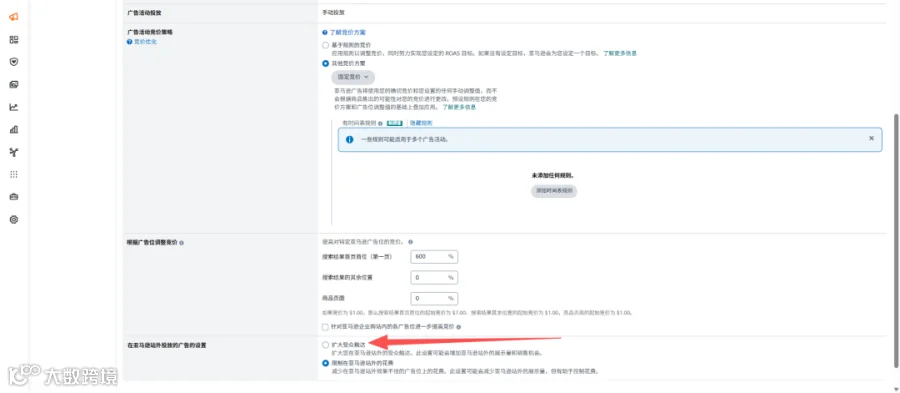Edit the 搜索结果首页首位 percentage field
This screenshot has width=900, height=393.
pos(435,256)
